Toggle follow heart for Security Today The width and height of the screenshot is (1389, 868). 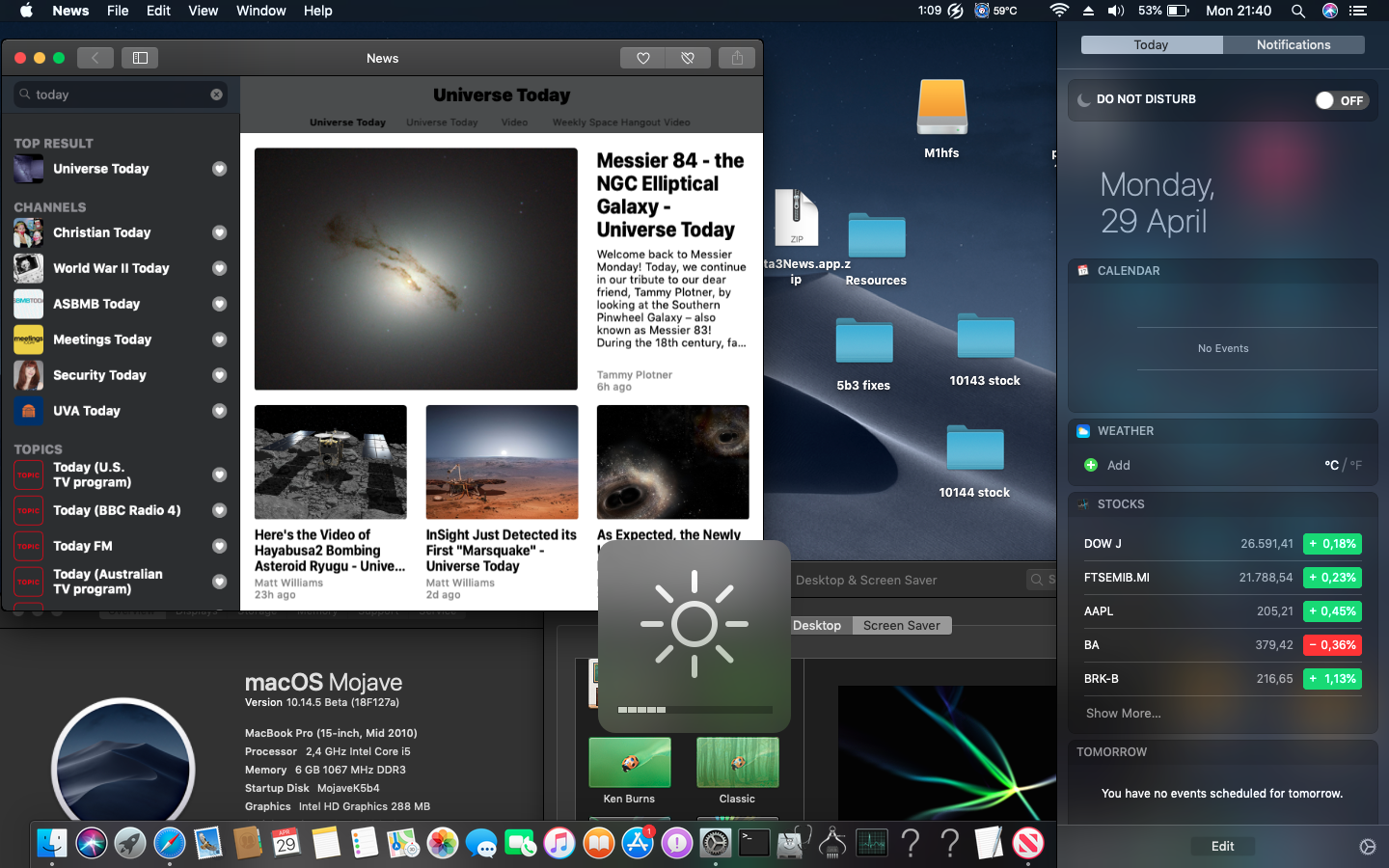coord(219,375)
